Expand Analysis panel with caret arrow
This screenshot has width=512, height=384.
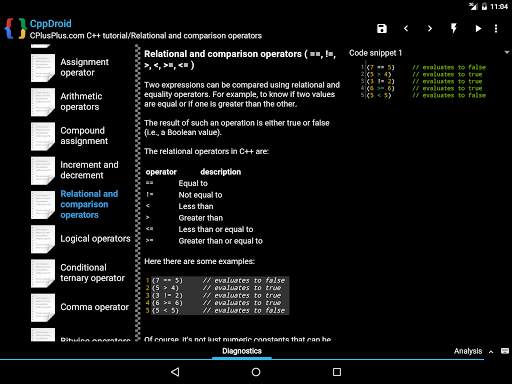(x=491, y=352)
